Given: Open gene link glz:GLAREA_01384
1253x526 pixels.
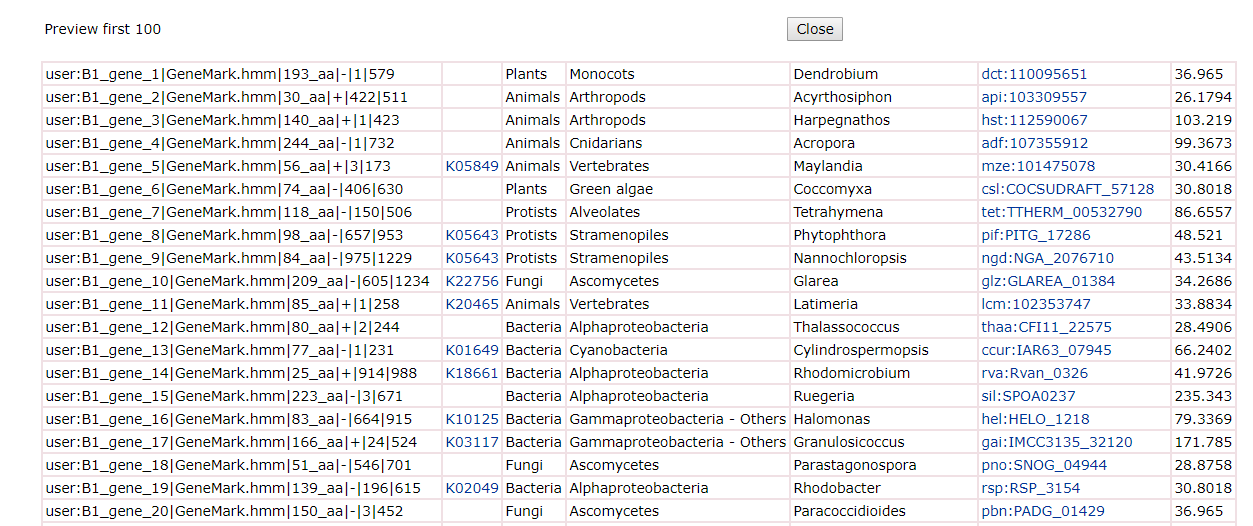Looking at the screenshot, I should (x=1048, y=281).
